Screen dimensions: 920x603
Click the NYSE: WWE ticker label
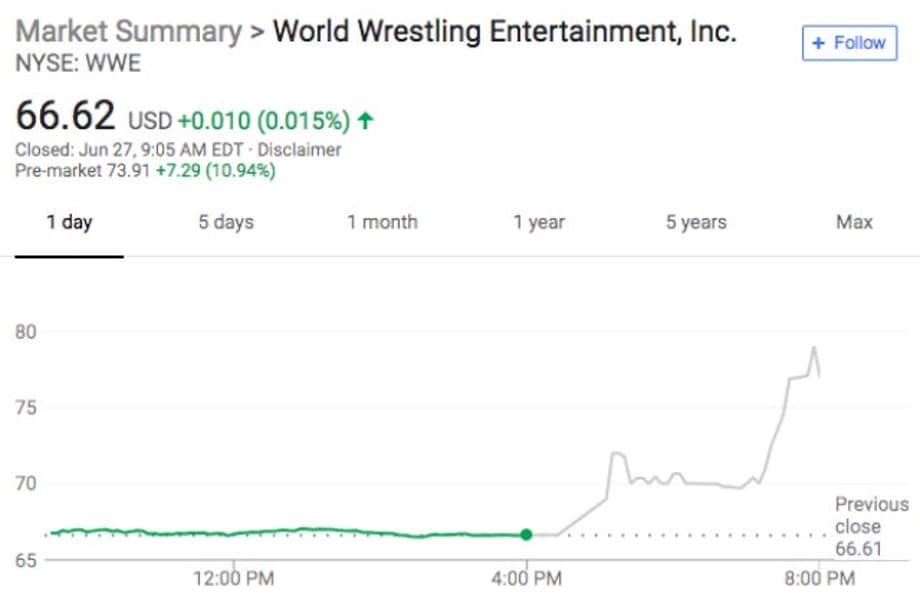coord(77,64)
